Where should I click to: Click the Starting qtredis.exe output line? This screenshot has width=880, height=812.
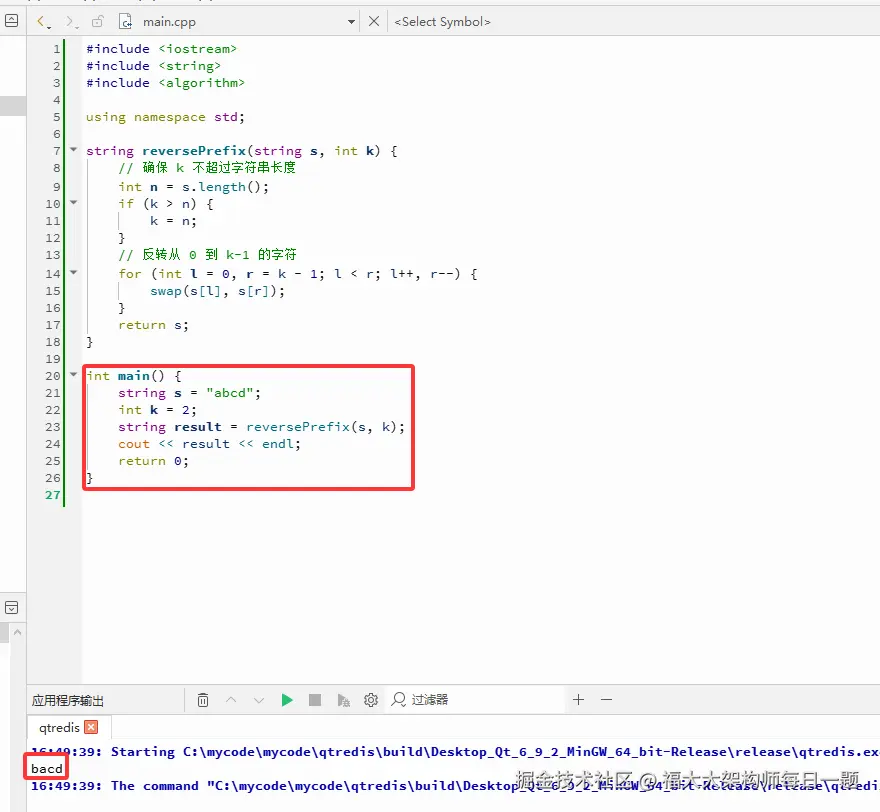click(x=455, y=752)
